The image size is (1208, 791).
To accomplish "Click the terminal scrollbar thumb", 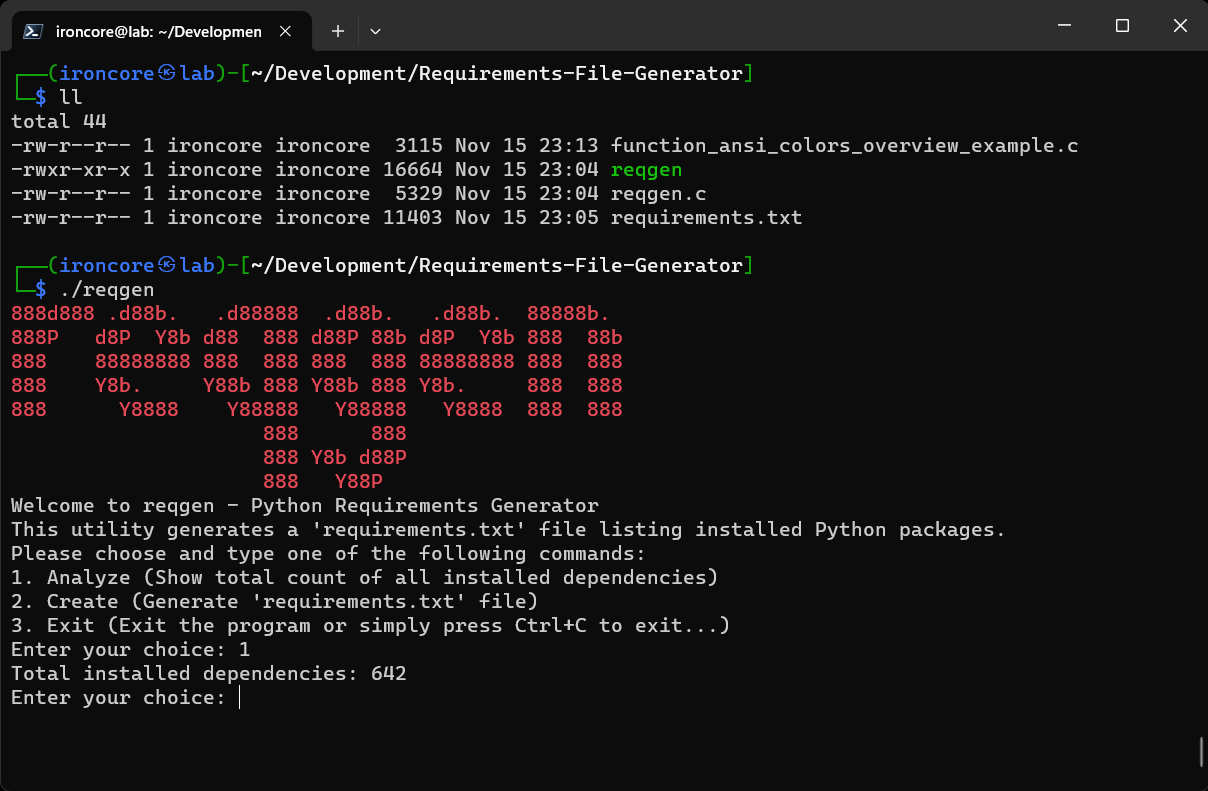I will click(x=1201, y=752).
